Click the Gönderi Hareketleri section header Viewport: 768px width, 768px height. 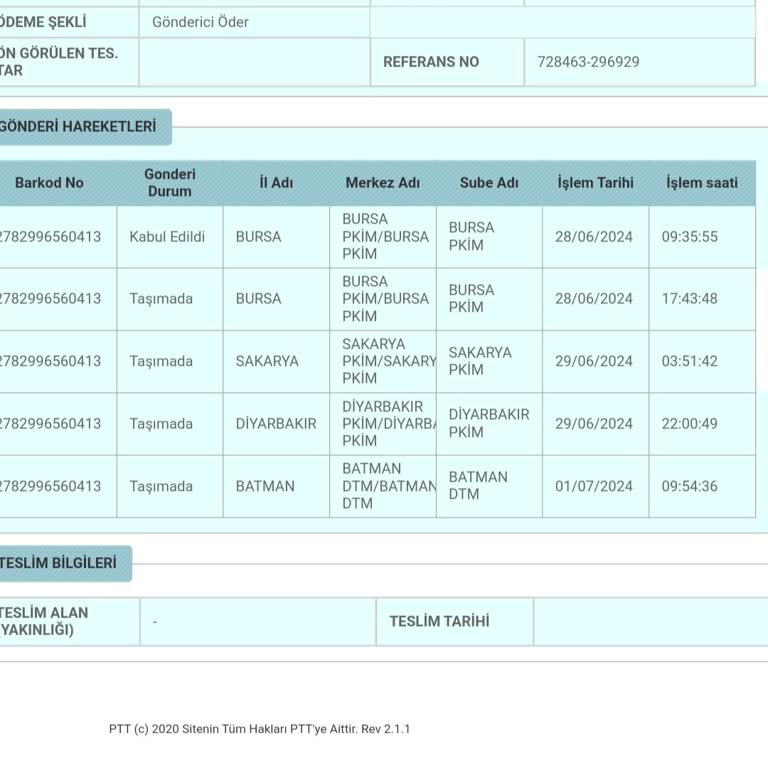(x=80, y=127)
